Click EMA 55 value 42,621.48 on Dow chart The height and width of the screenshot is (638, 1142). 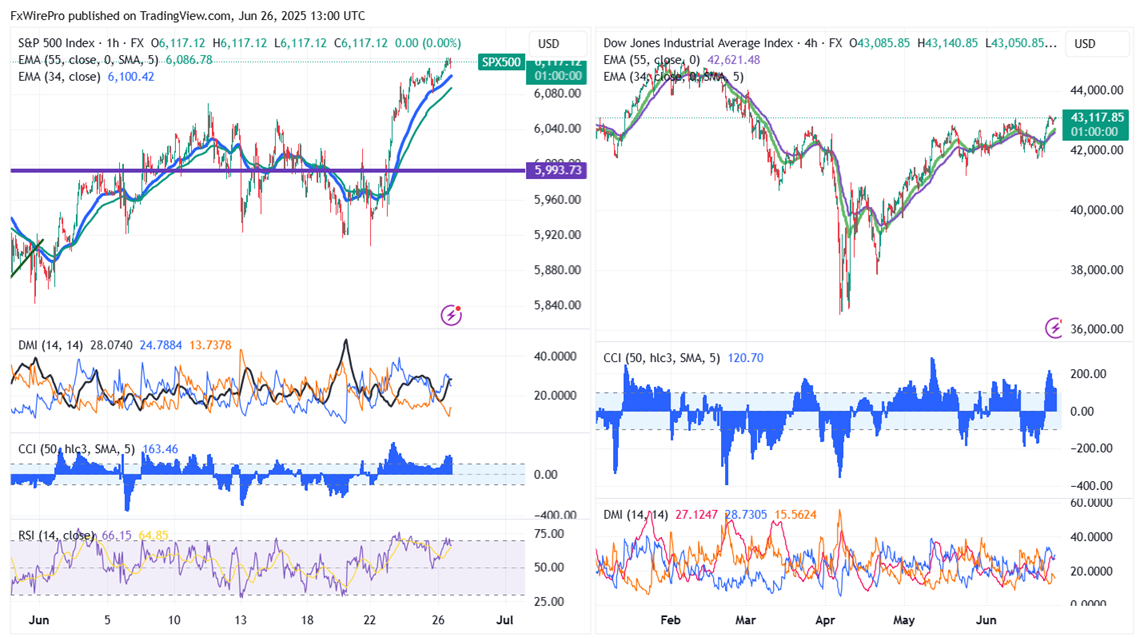point(734,60)
